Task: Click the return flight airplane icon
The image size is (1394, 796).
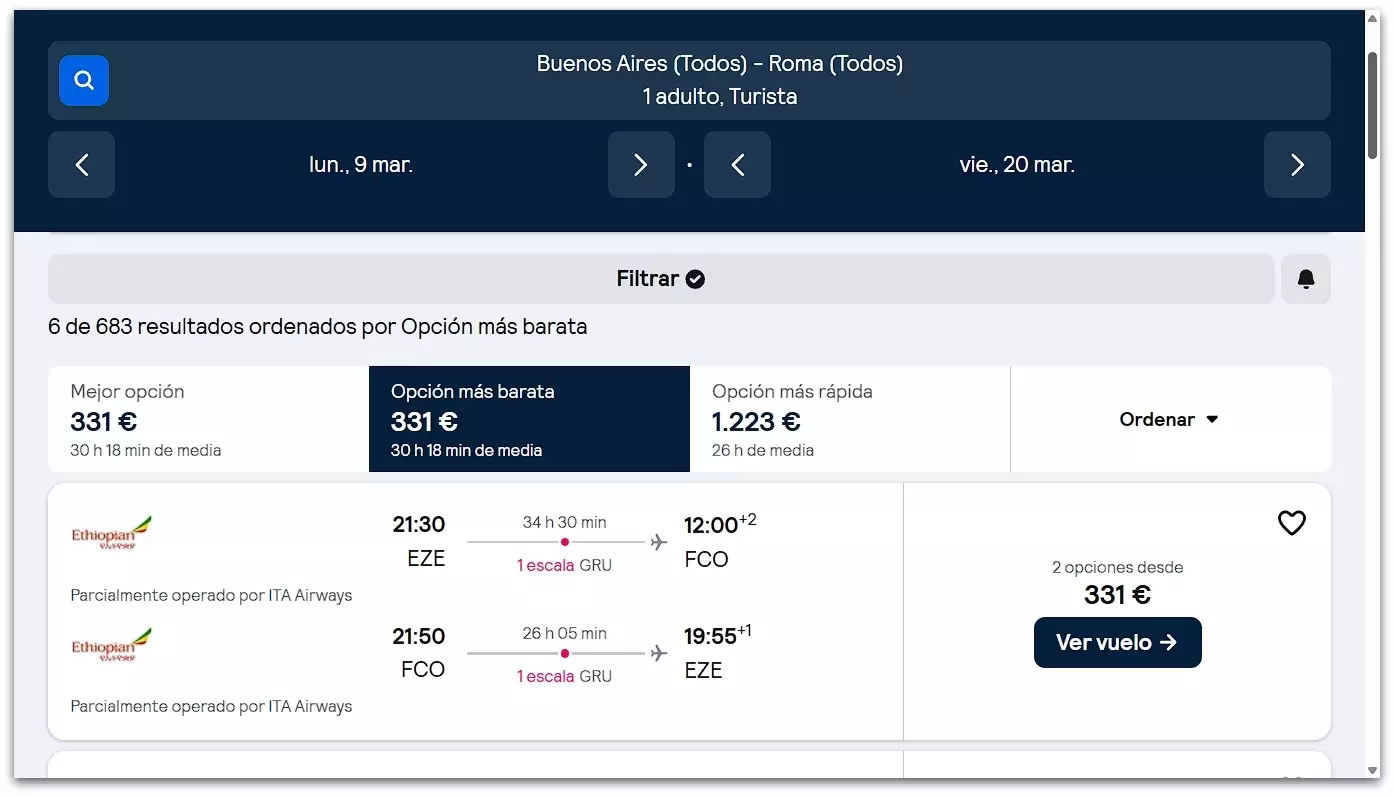Action: point(658,654)
